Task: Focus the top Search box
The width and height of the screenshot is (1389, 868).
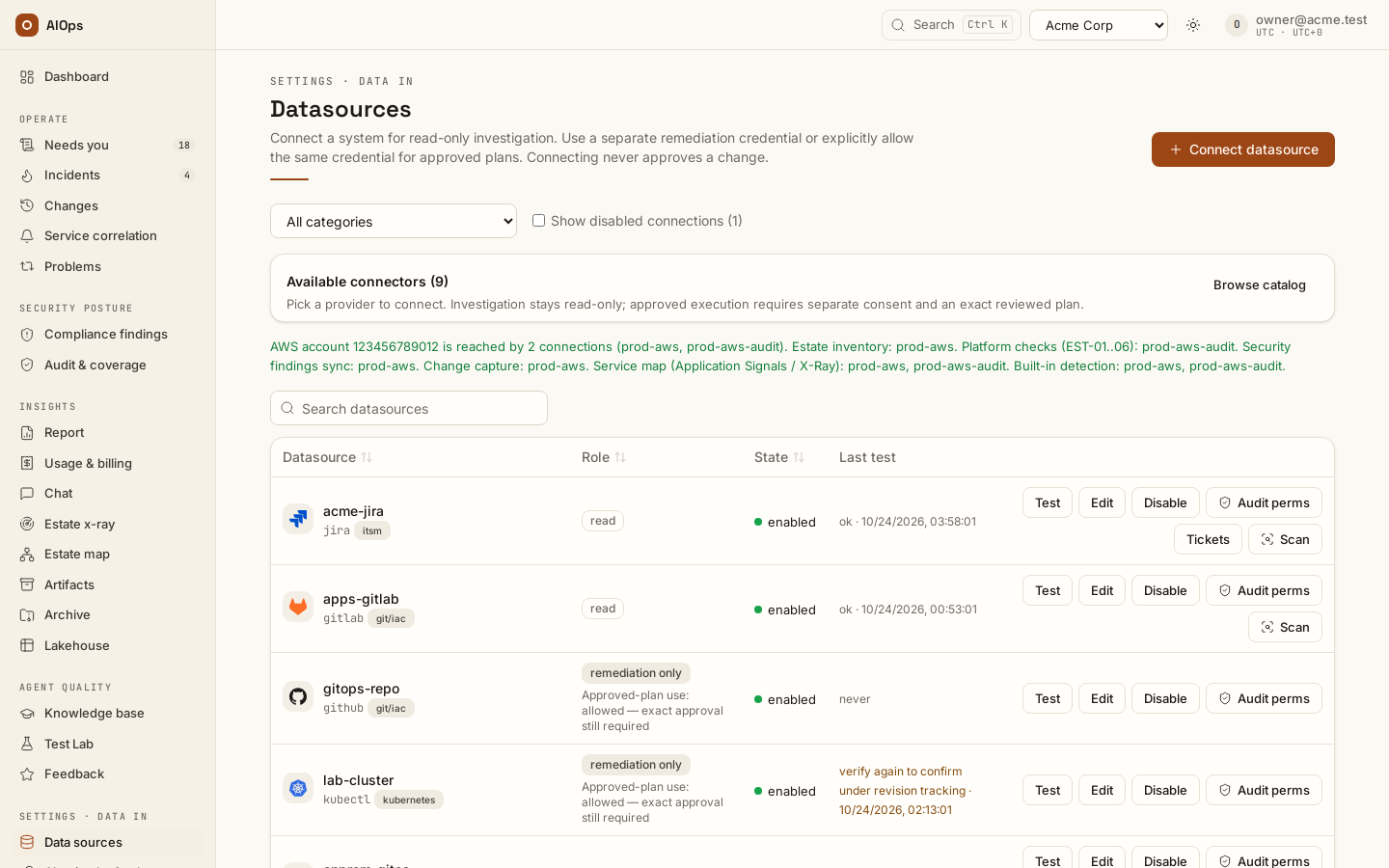Action: click(x=951, y=25)
